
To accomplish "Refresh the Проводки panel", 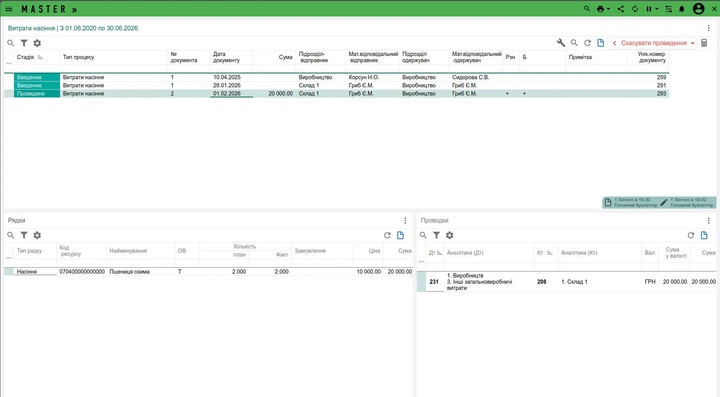I will pyautogui.click(x=691, y=235).
